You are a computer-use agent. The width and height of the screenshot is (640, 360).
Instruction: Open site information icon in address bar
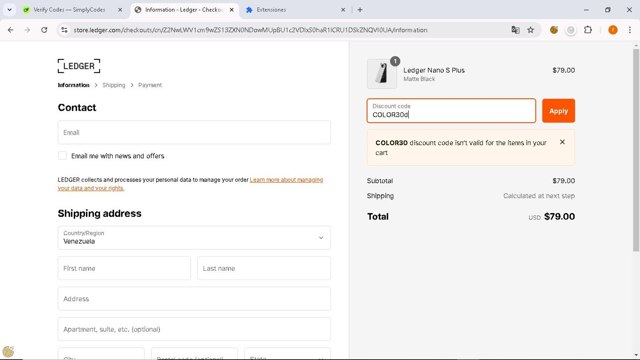[64, 30]
